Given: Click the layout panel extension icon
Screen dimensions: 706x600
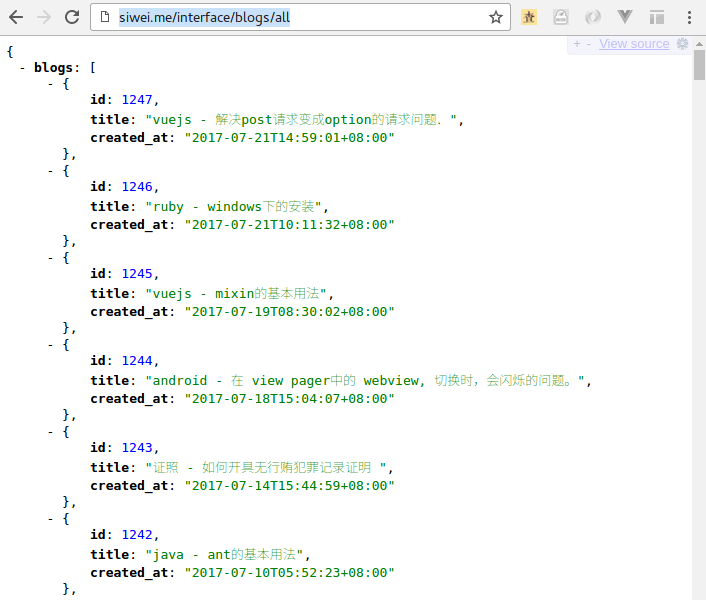Looking at the screenshot, I should click(656, 17).
